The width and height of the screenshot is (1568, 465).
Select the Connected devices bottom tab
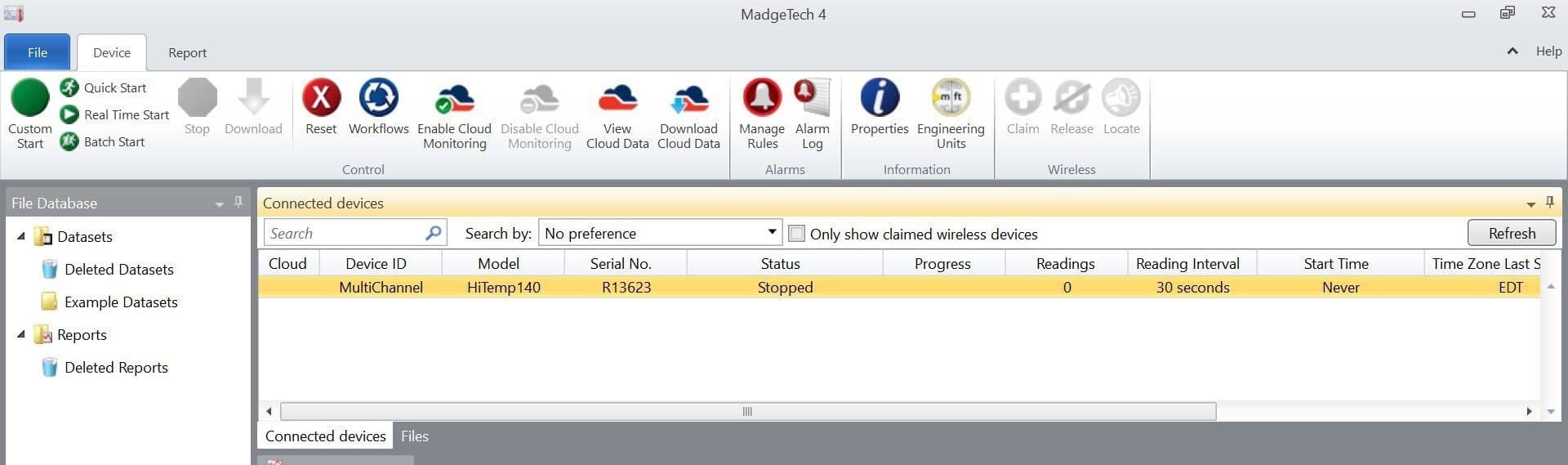(x=325, y=436)
